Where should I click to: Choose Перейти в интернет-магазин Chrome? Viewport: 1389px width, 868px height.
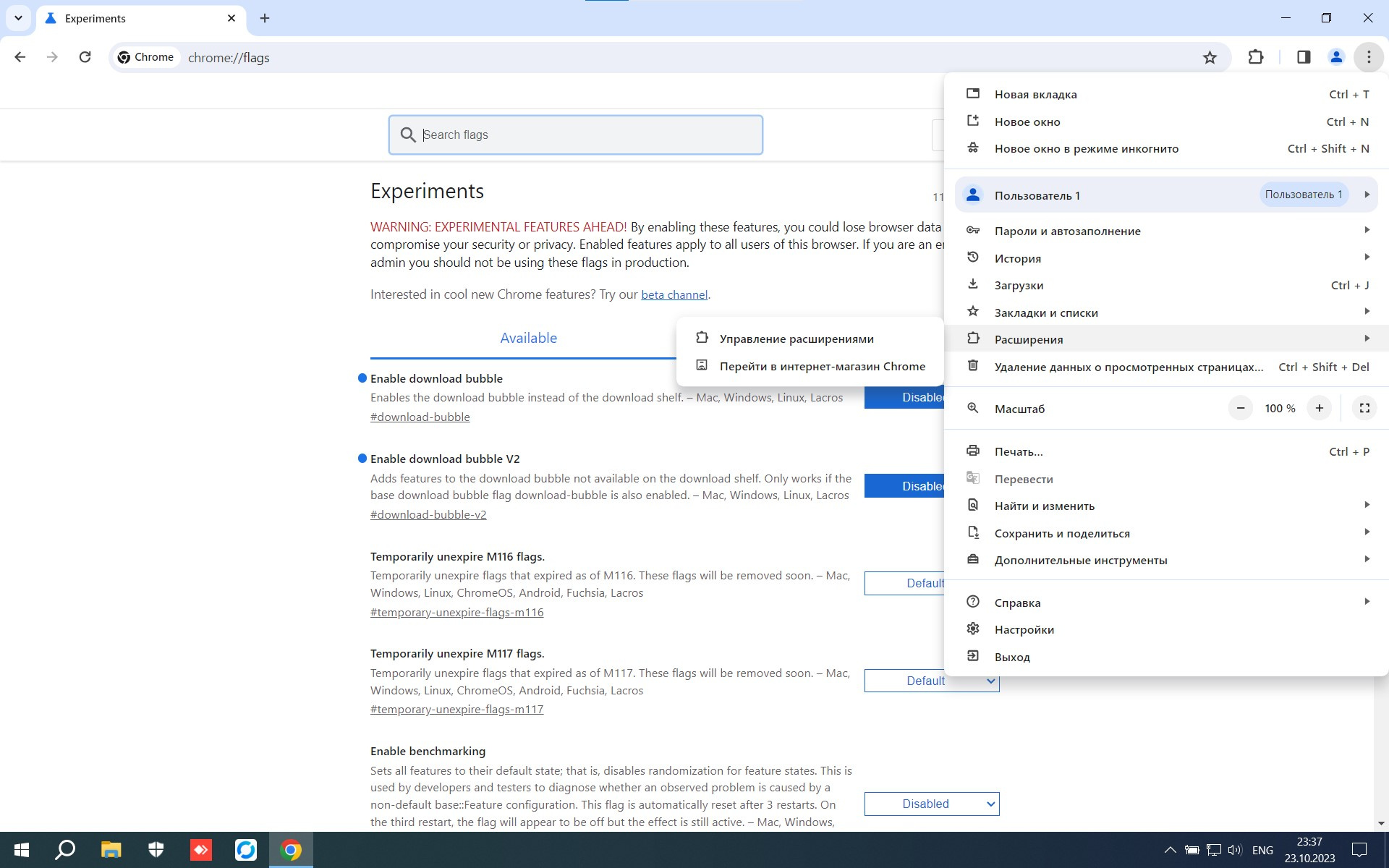tap(810, 366)
